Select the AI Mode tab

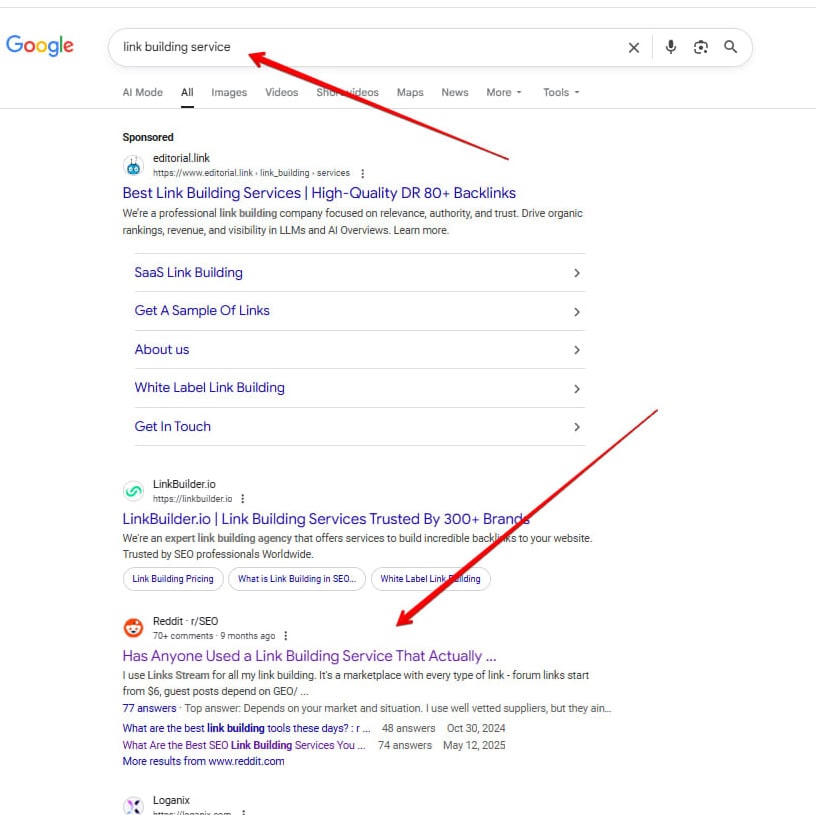142,92
